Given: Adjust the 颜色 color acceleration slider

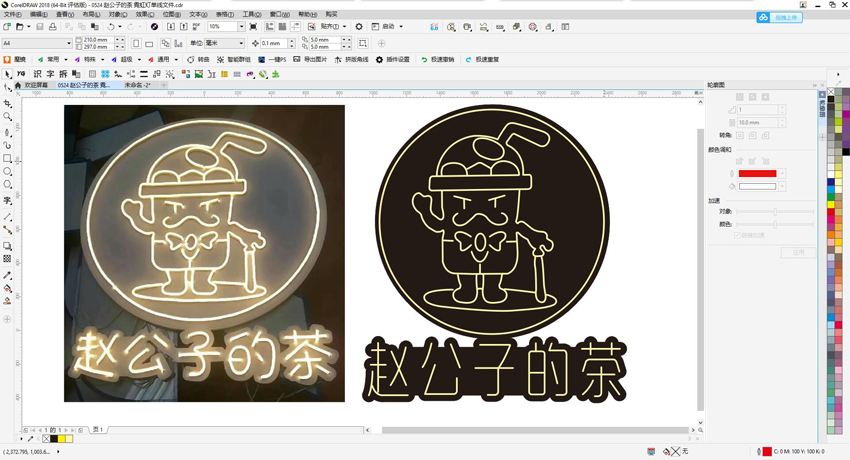Looking at the screenshot, I should (775, 224).
